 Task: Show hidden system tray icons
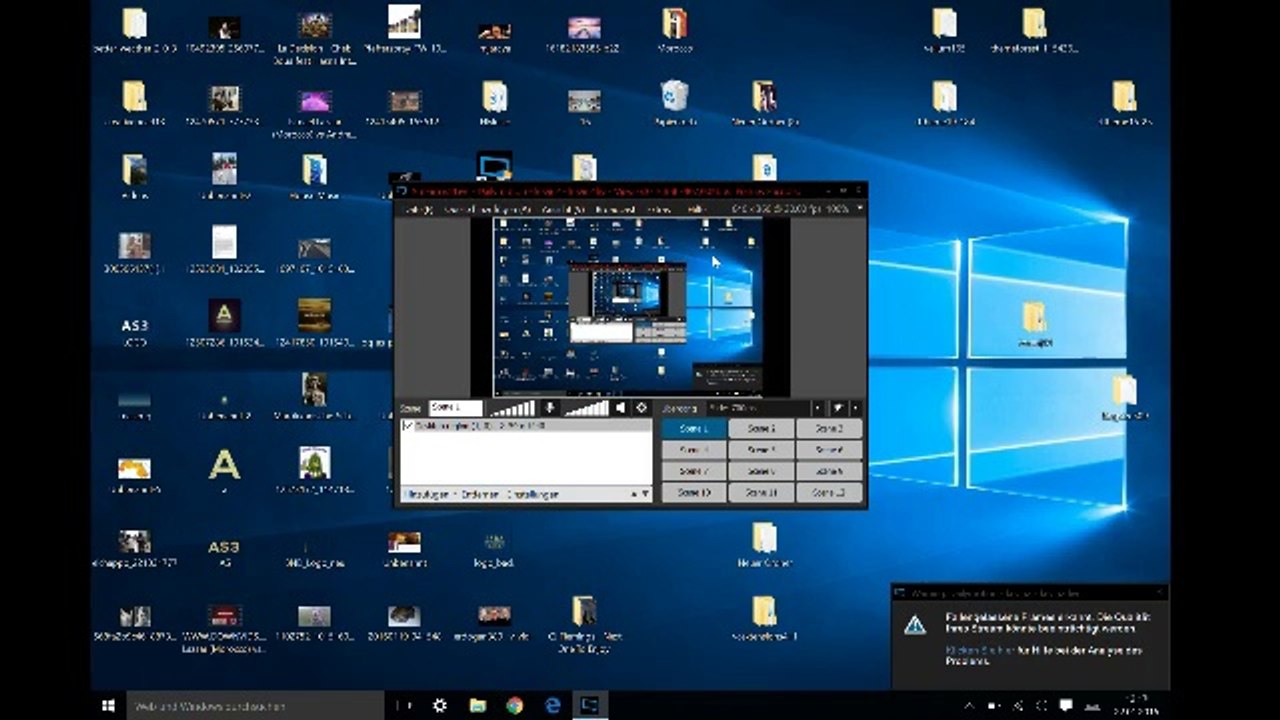[968, 705]
